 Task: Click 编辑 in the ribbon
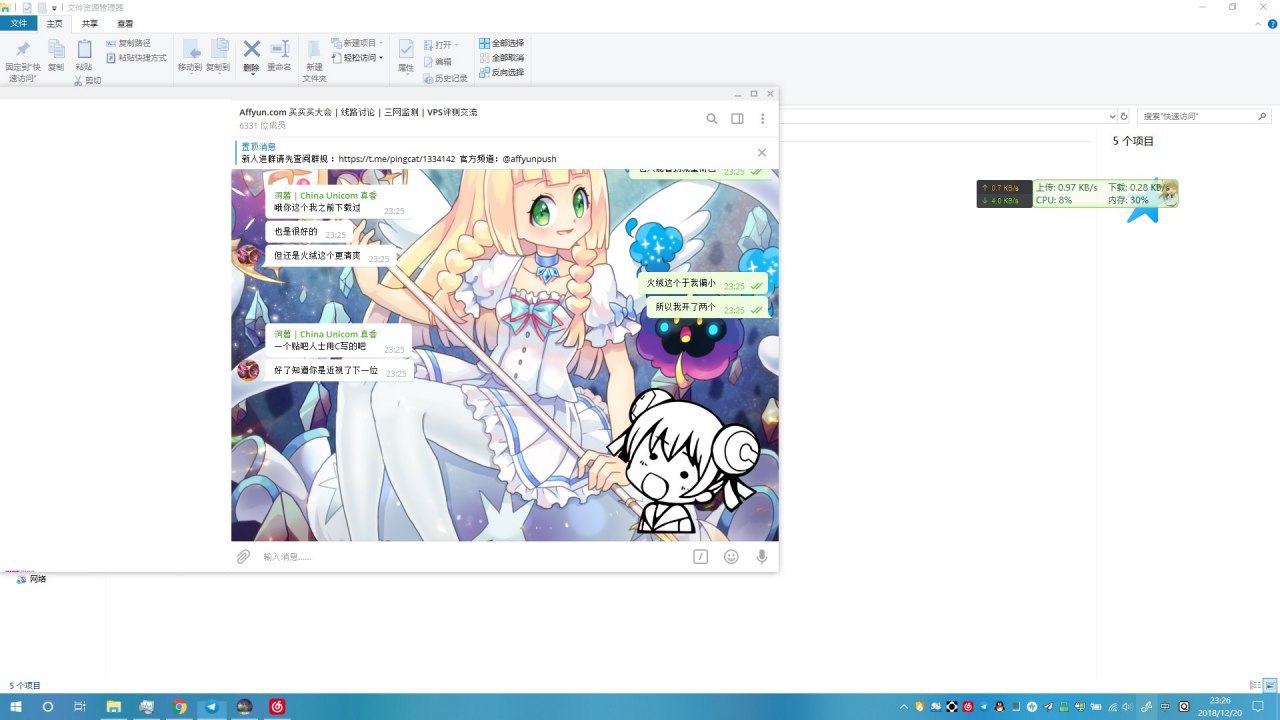[437, 61]
